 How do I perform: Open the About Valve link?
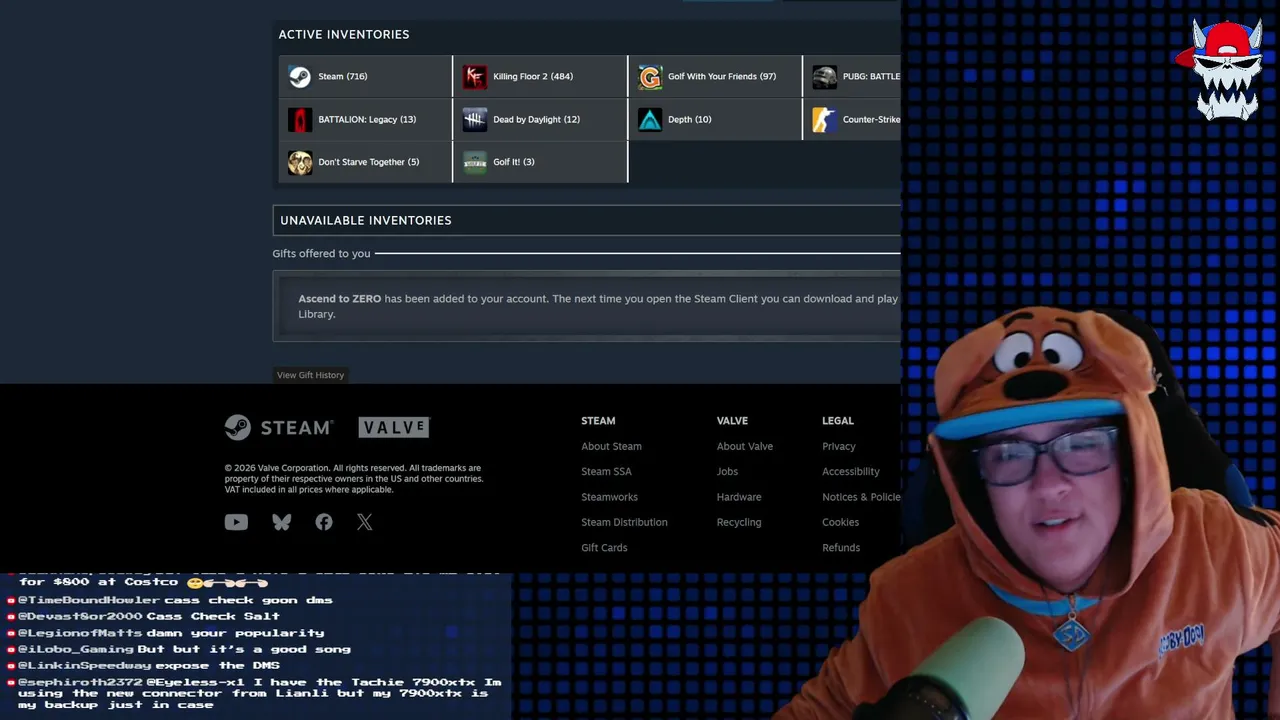click(745, 447)
